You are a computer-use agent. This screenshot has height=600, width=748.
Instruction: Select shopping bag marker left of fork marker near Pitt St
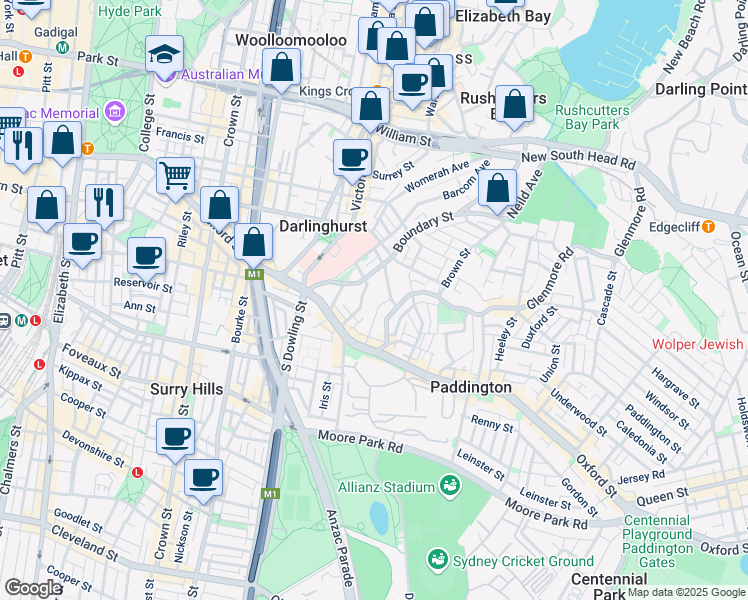(46, 206)
